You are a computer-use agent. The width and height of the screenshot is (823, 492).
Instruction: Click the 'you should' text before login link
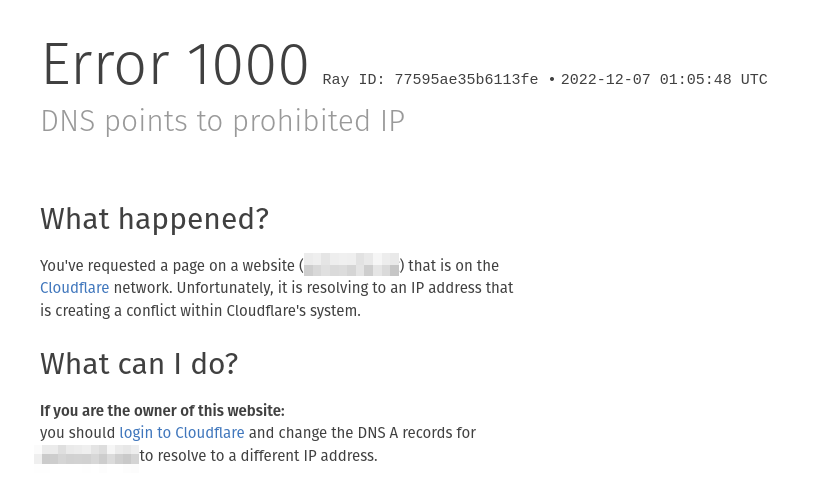77,433
